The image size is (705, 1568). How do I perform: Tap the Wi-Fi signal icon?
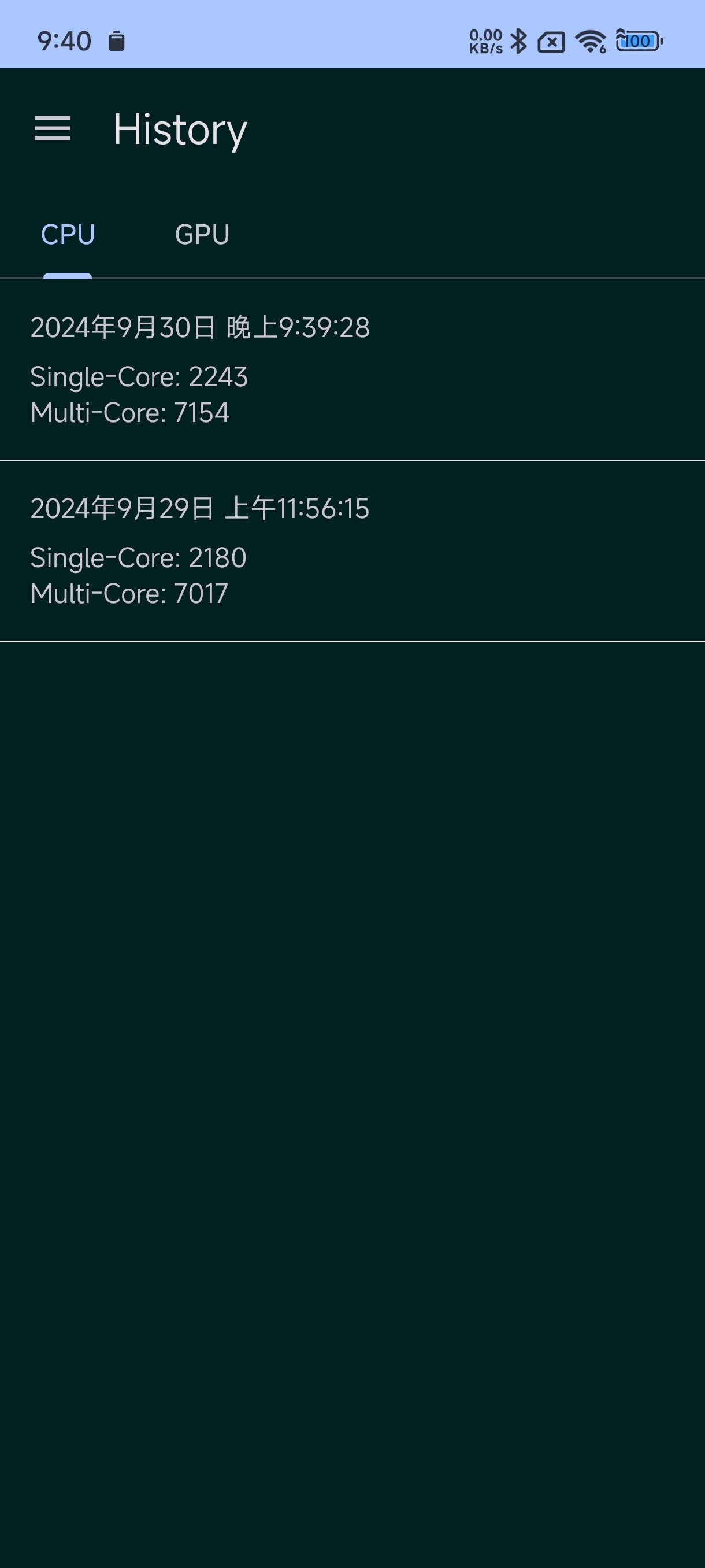tap(590, 42)
